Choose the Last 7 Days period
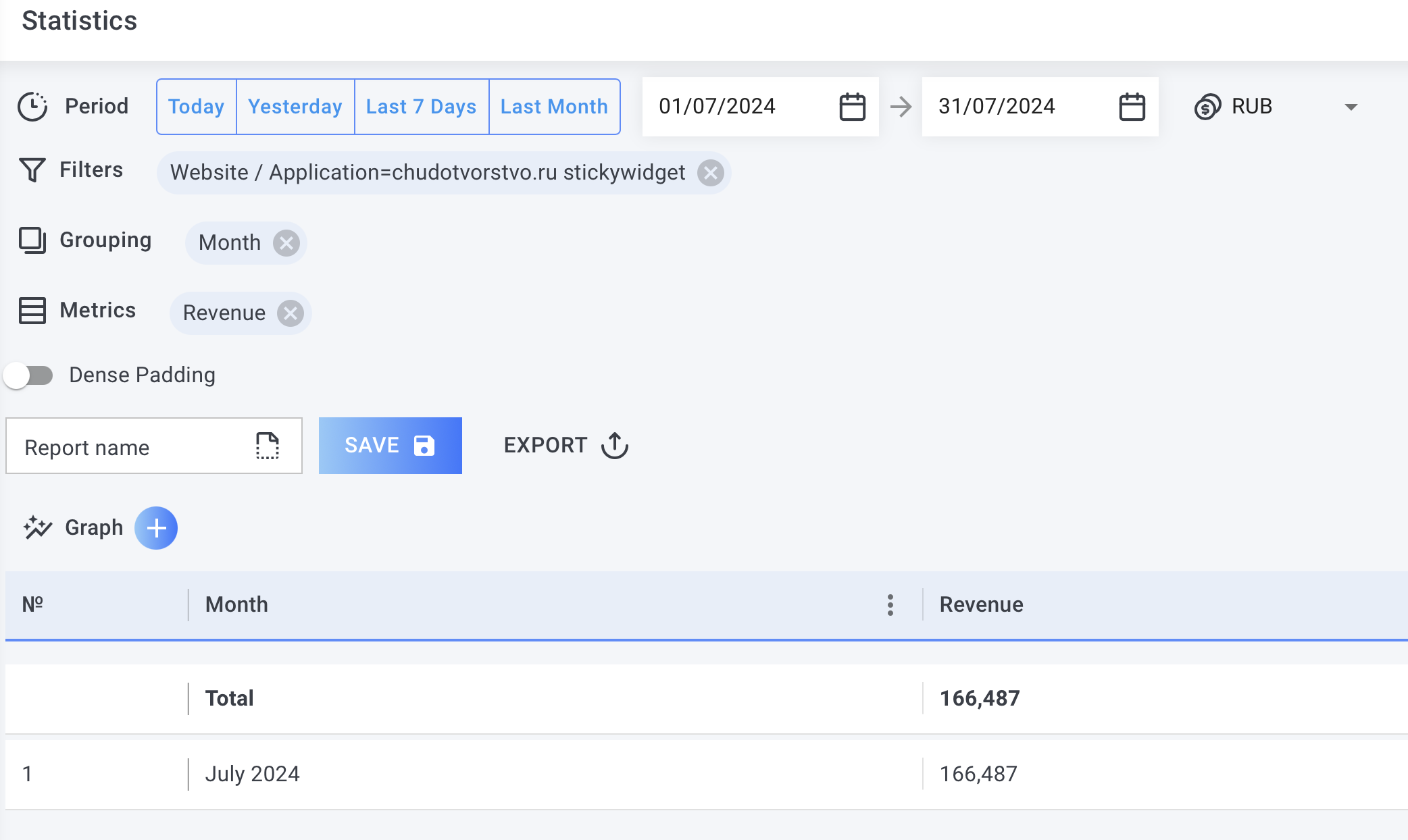This screenshot has width=1408, height=840. pos(421,107)
